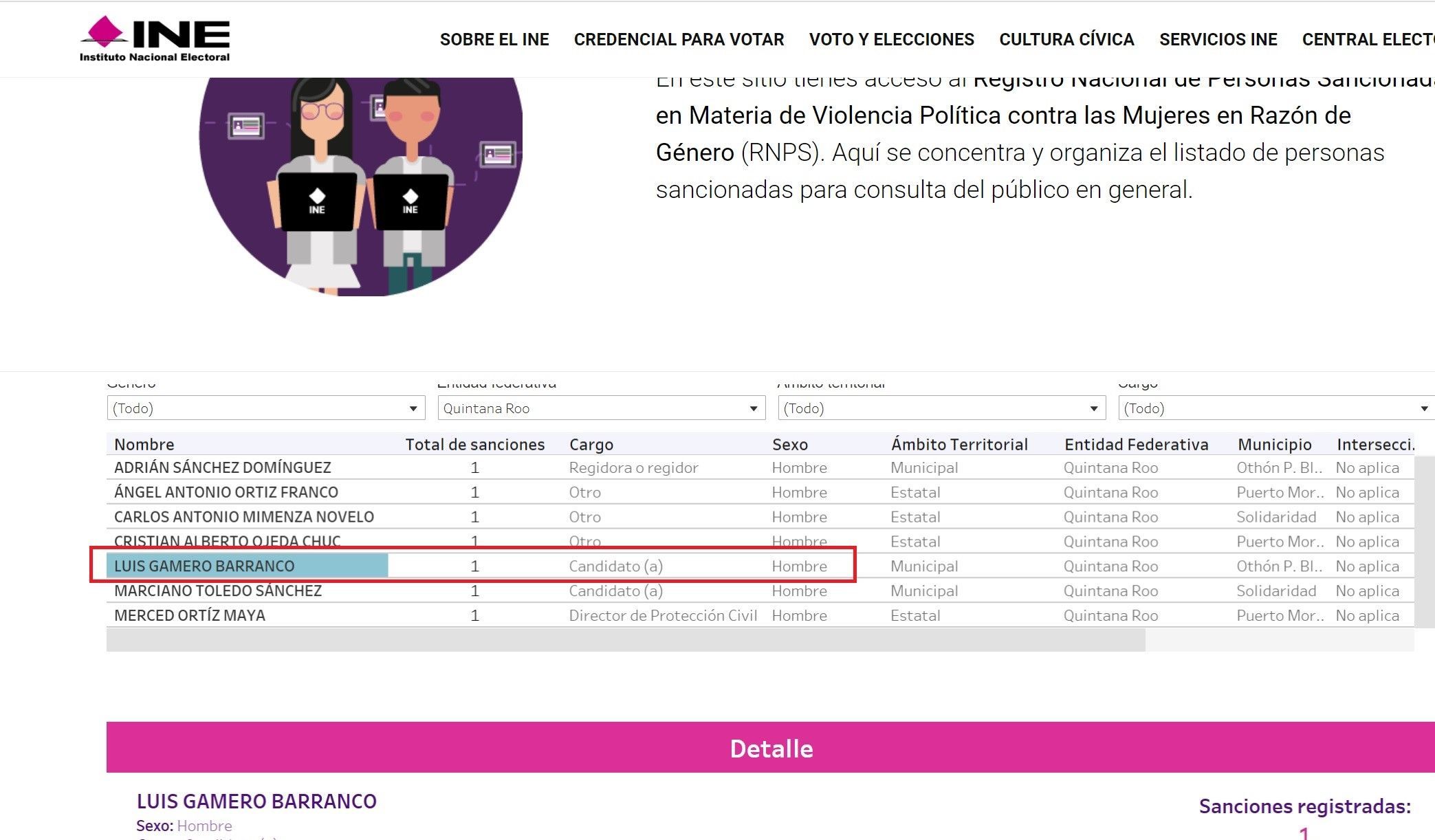Click the table's horizontal scrollbar
Image resolution: width=1435 pixels, height=840 pixels.
tap(626, 640)
